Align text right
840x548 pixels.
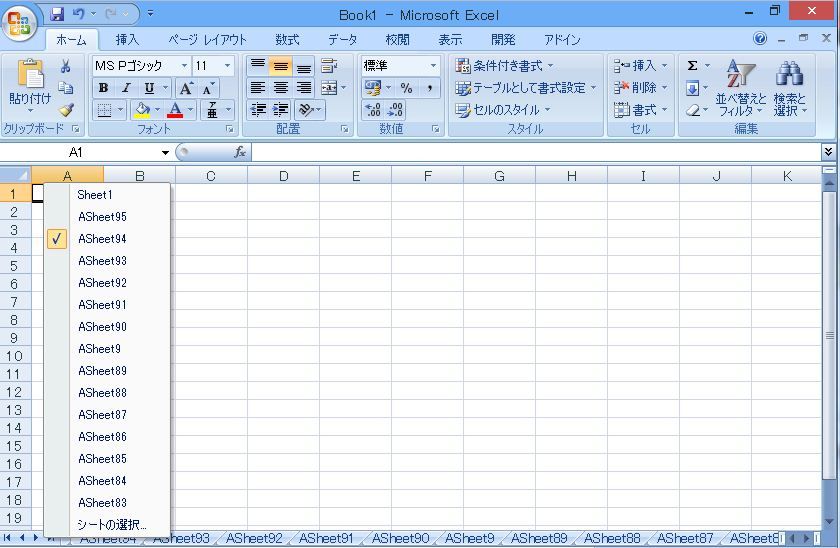pos(304,88)
